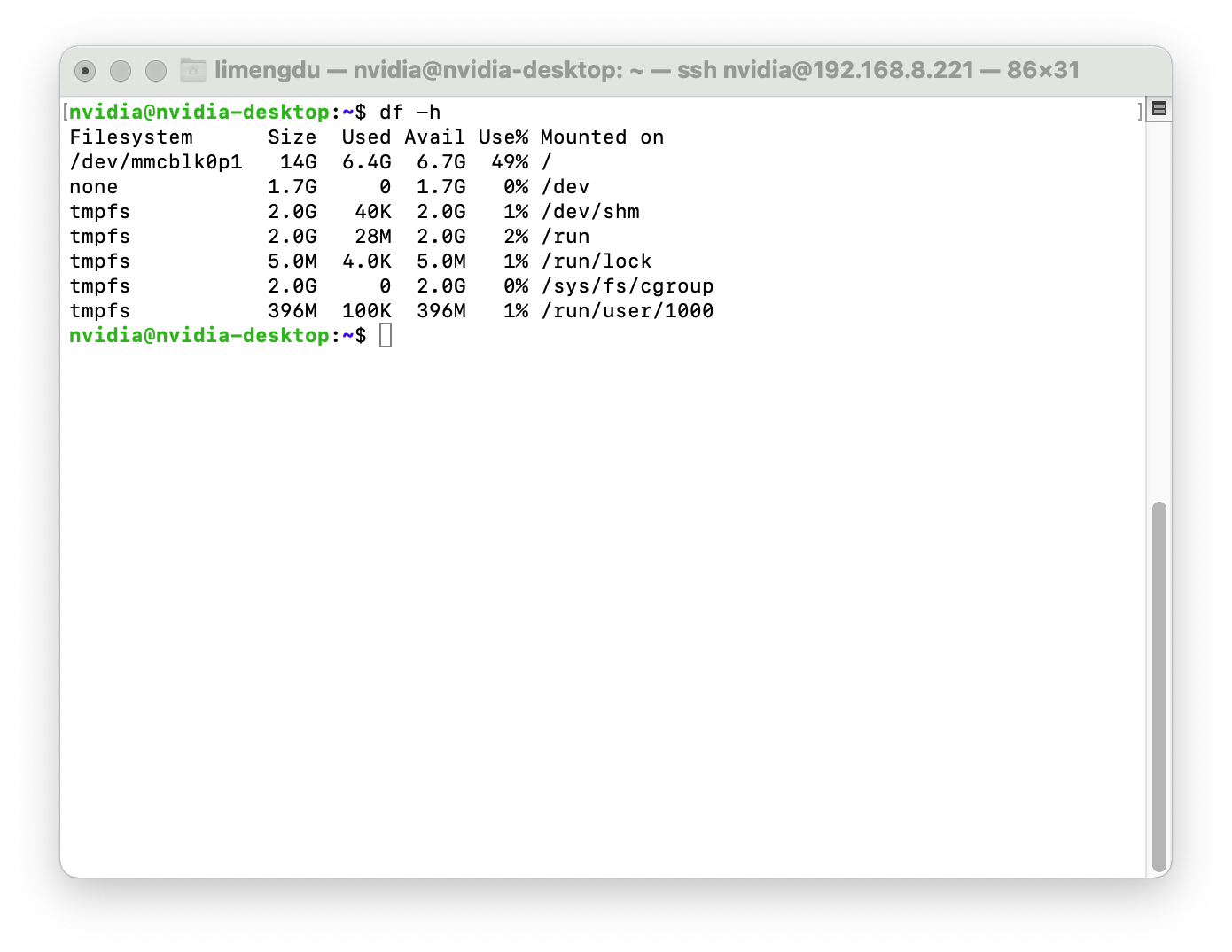
Task: Click the '/run/user/1000' mount point
Action: click(628, 311)
